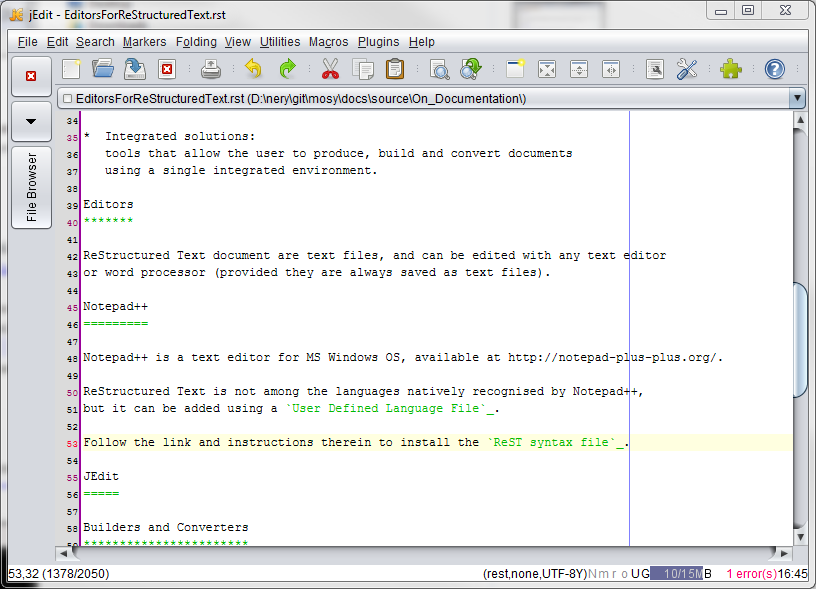
Task: Open global options tools icon
Action: [x=687, y=69]
